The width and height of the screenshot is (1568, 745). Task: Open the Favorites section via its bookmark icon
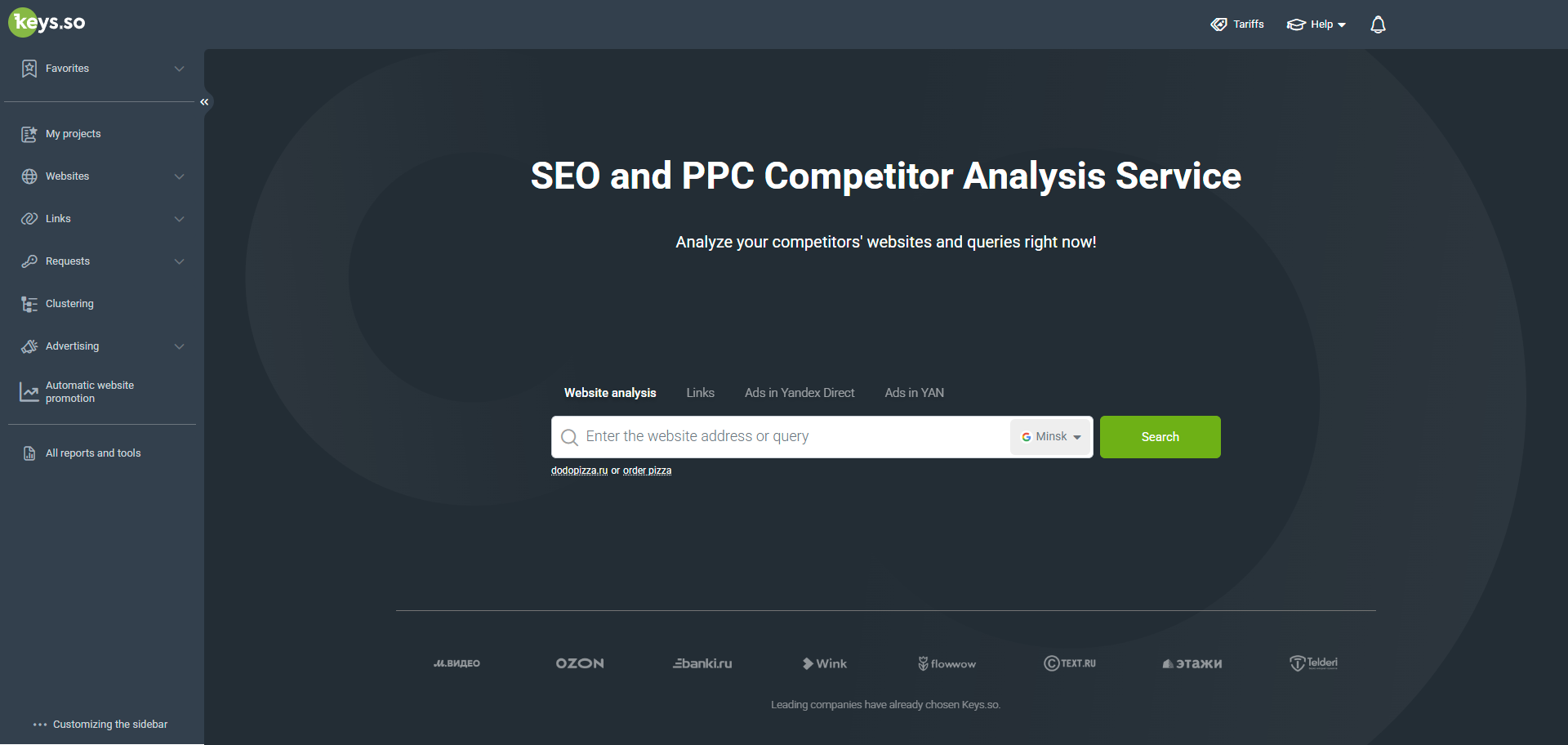[29, 69]
